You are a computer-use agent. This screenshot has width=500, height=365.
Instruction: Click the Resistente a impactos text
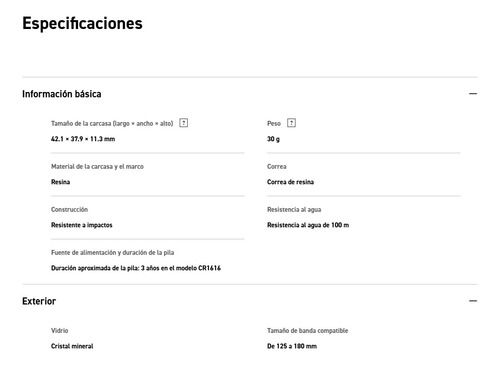[x=82, y=225]
